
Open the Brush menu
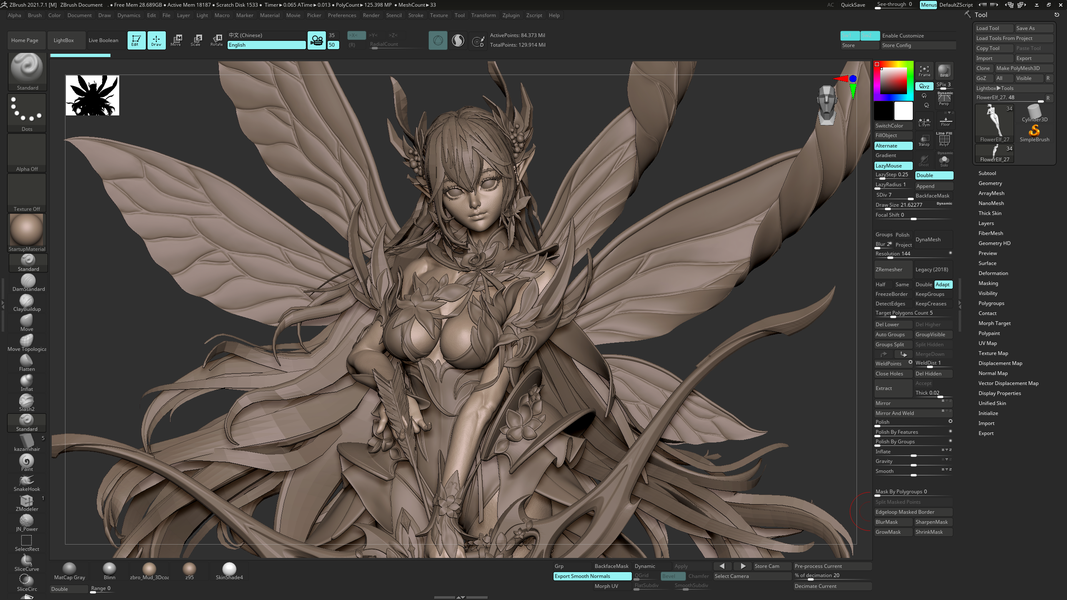click(34, 15)
